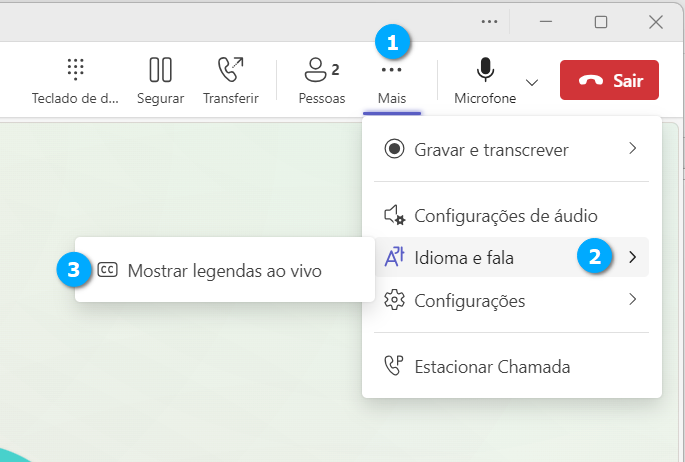Mute the Microfone
685x462 pixels.
[x=485, y=70]
